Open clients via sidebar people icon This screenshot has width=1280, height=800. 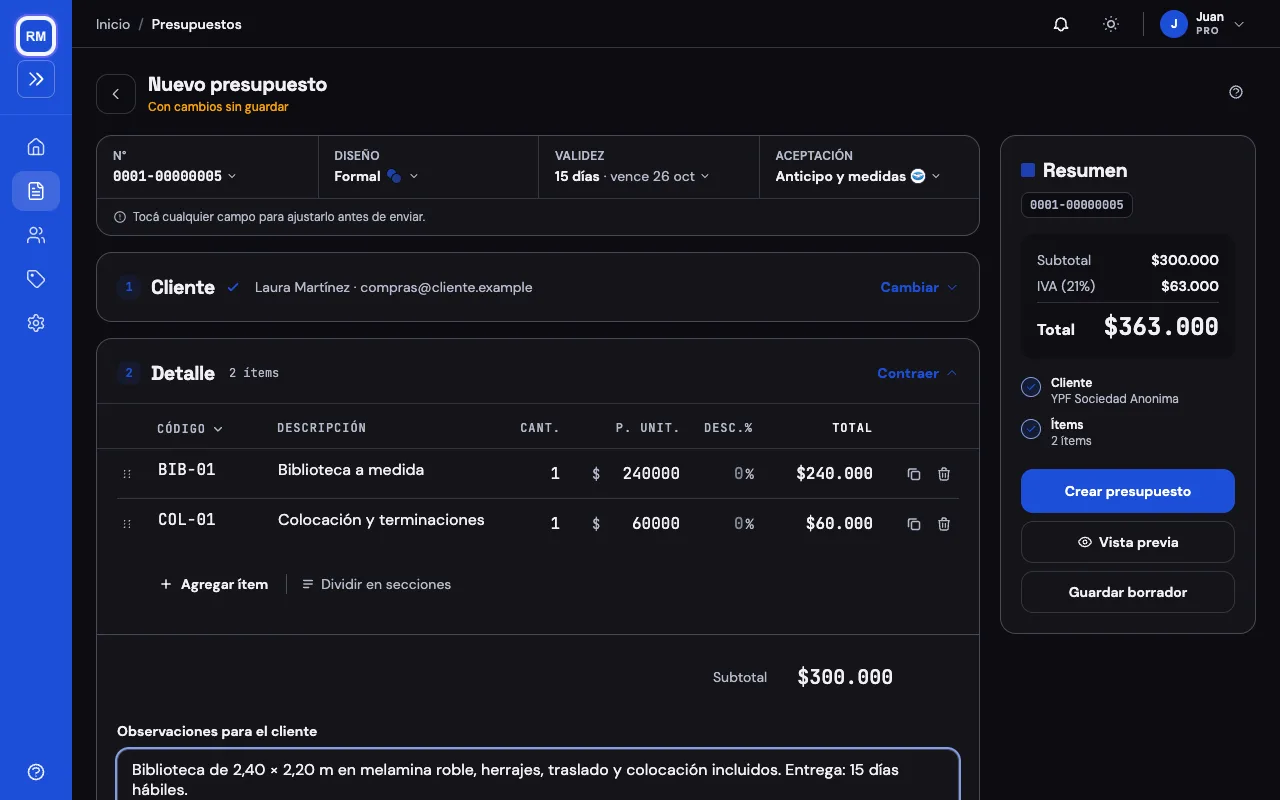(x=36, y=235)
